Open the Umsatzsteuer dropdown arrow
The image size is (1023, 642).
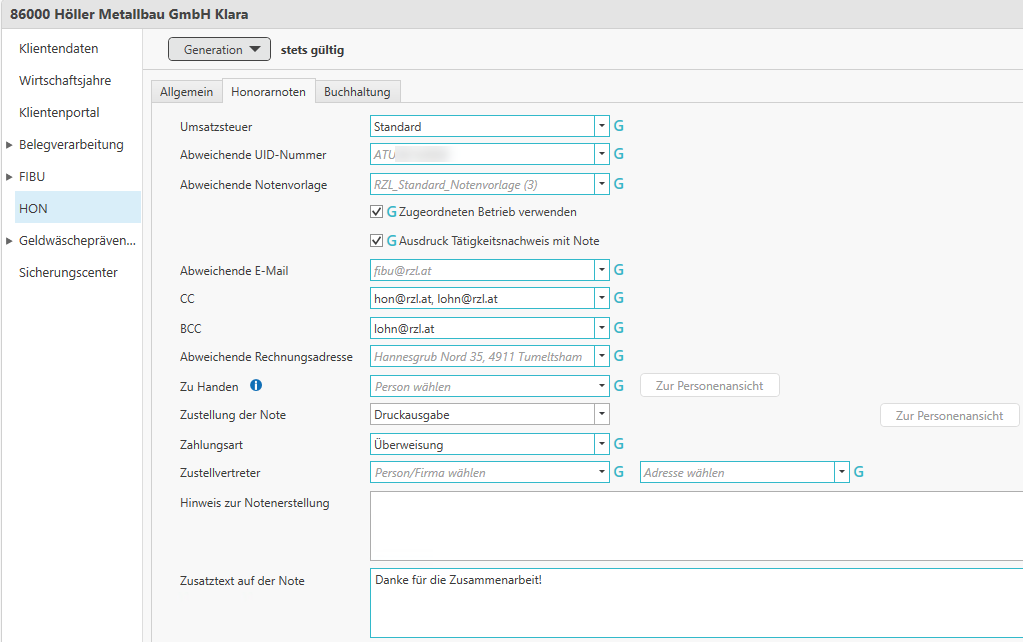coord(601,127)
